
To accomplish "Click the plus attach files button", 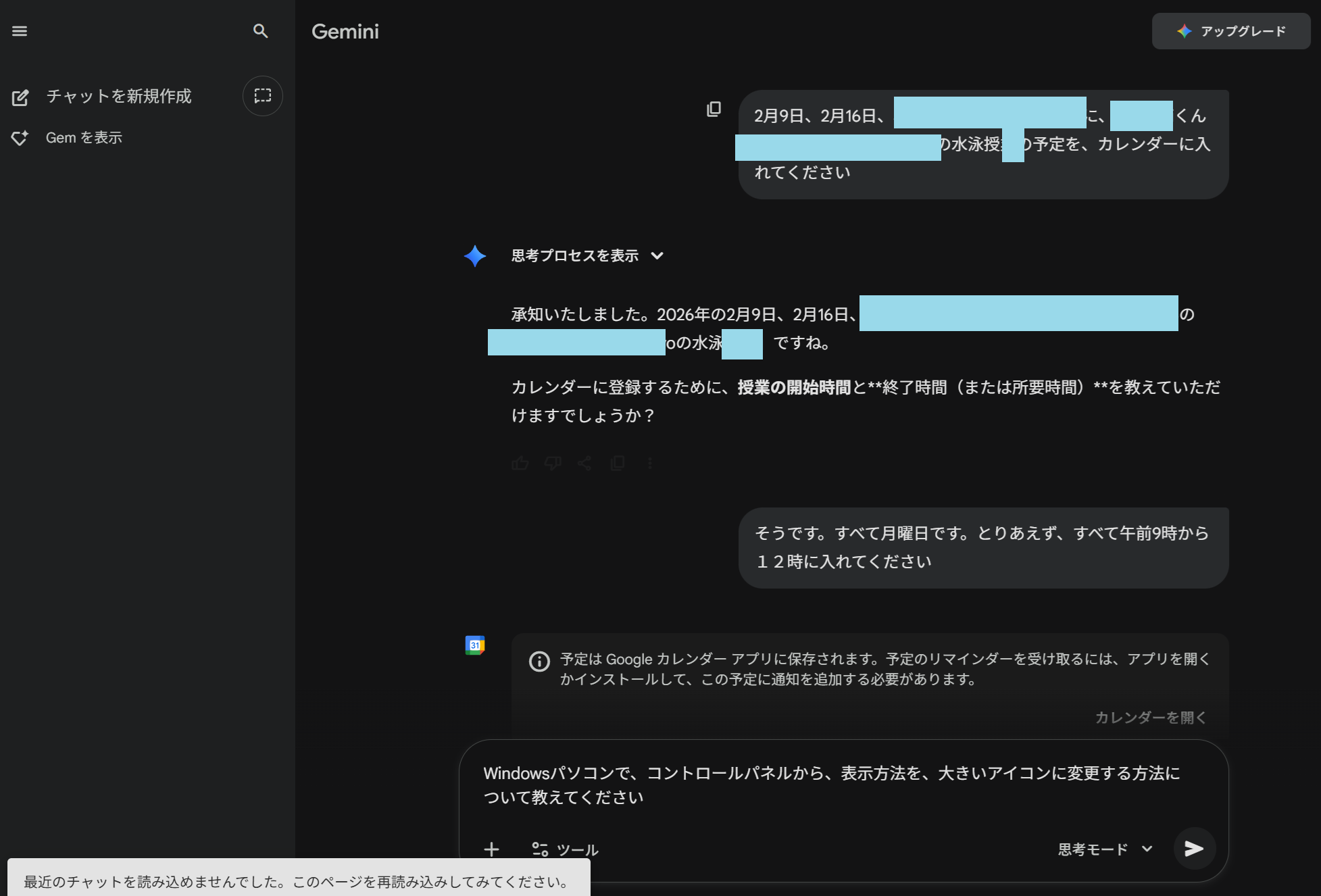I will (491, 849).
